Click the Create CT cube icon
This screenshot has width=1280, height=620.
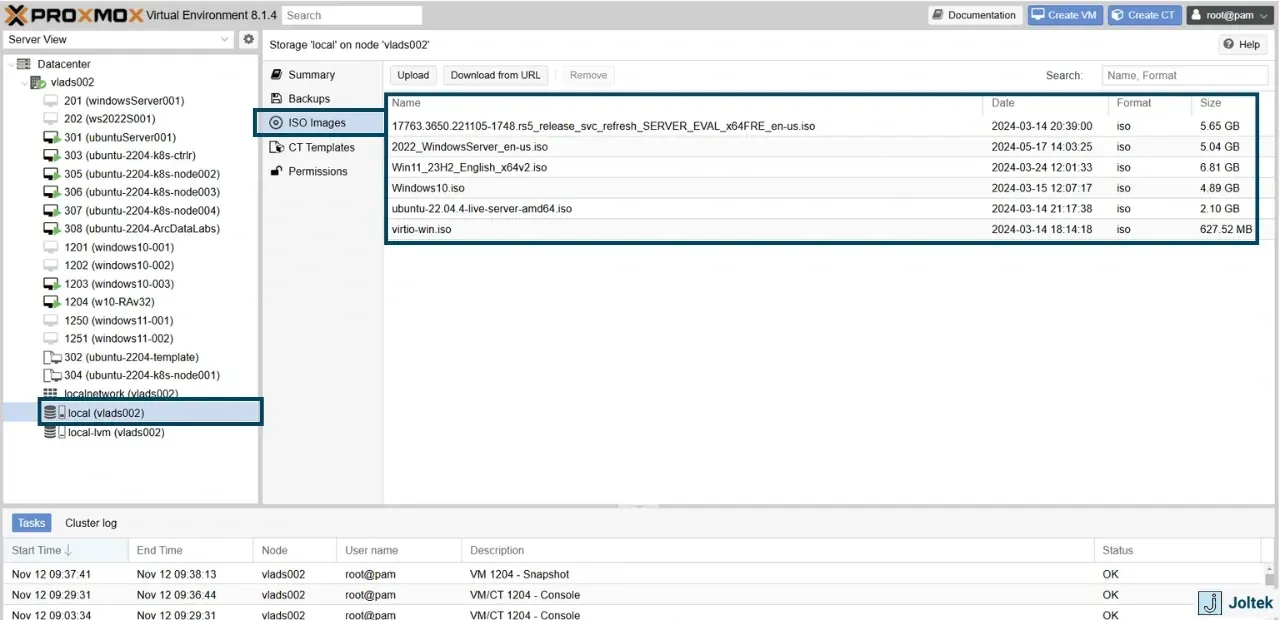(1118, 15)
